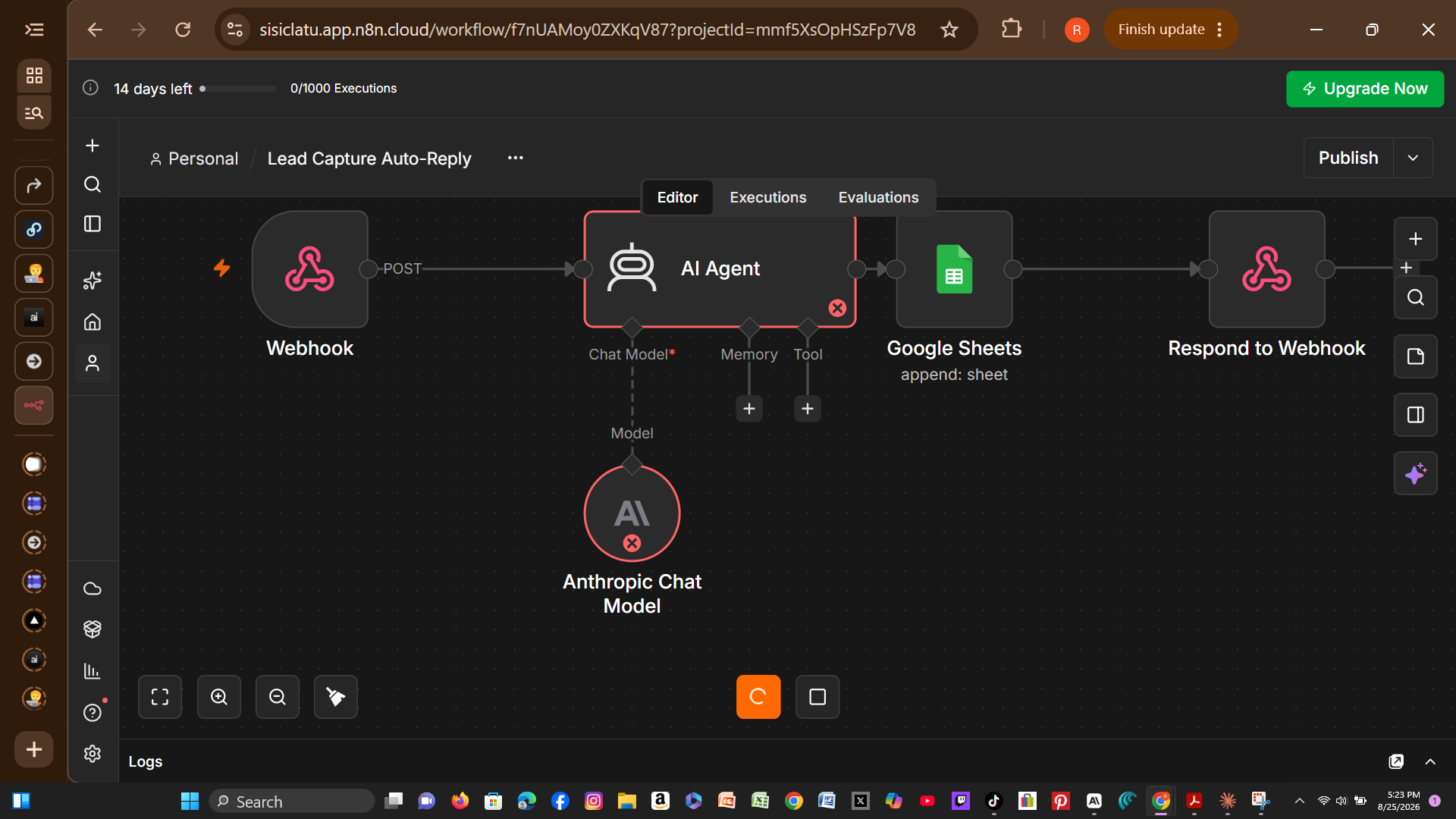Expand the Publish dropdown arrow
The image size is (1456, 819).
click(x=1413, y=158)
